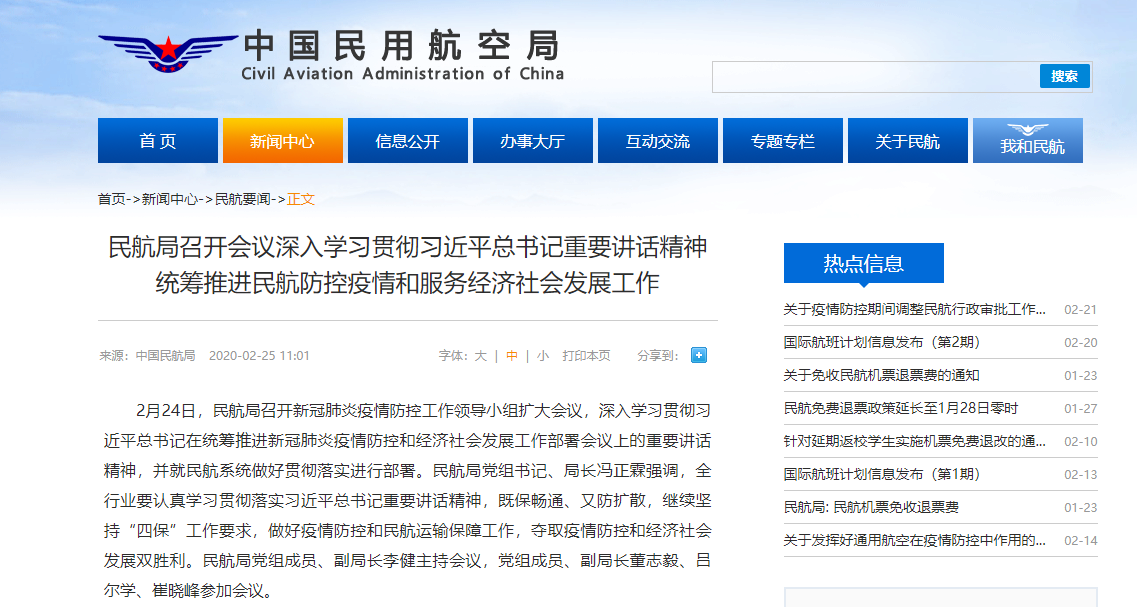Open the 信息公开 navigation tab

(x=408, y=141)
